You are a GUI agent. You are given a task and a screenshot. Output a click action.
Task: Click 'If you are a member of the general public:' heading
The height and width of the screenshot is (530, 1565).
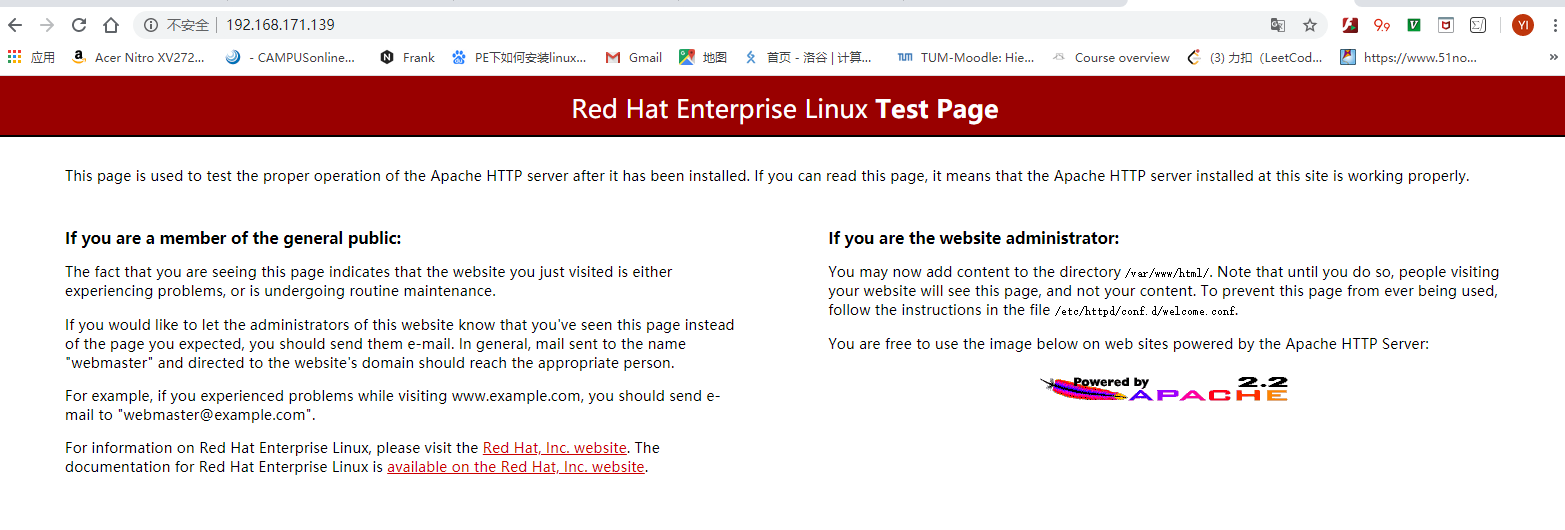[x=233, y=238]
